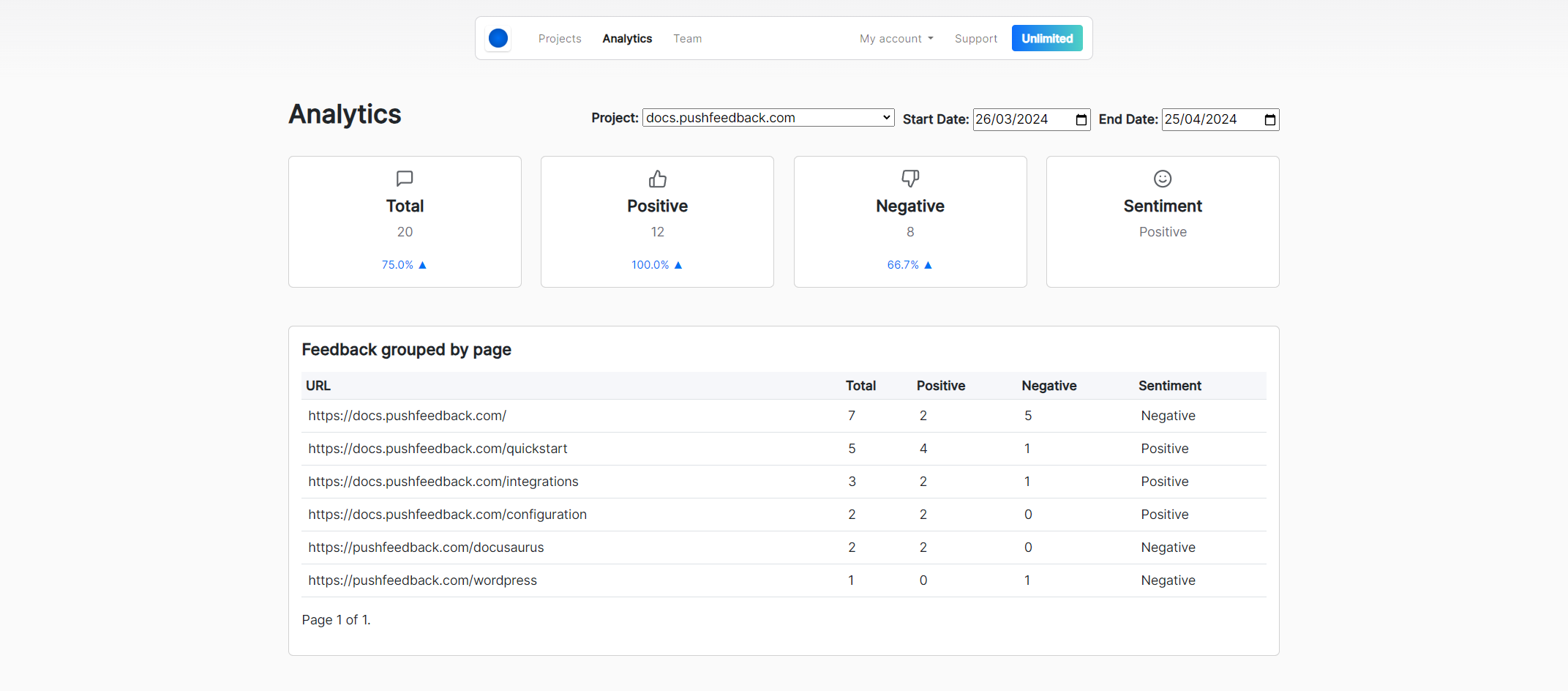The height and width of the screenshot is (691, 1568).
Task: Click Positive sentiment in the integrations row
Action: (1165, 482)
